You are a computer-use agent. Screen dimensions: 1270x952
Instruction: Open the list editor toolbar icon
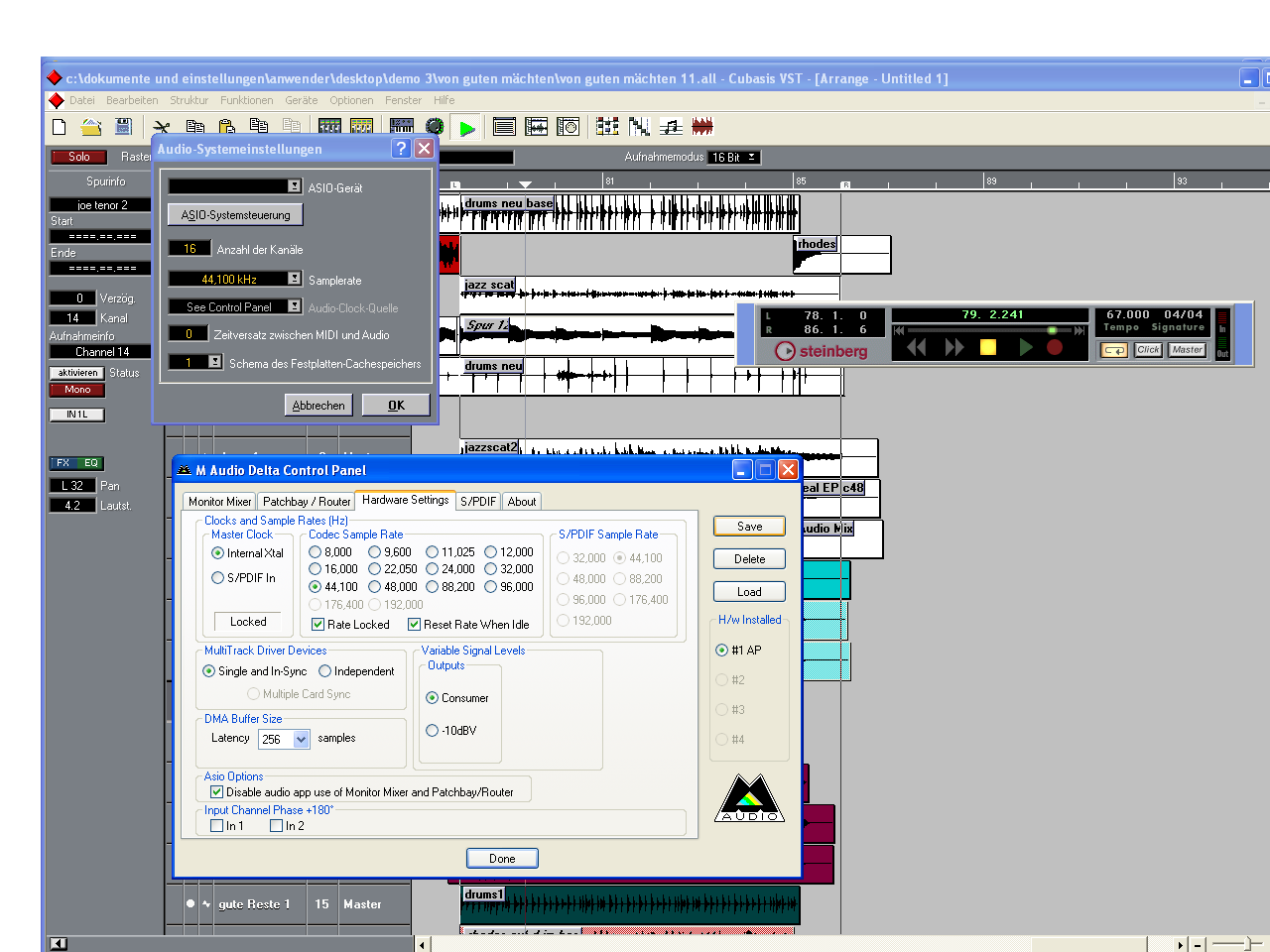tap(504, 127)
